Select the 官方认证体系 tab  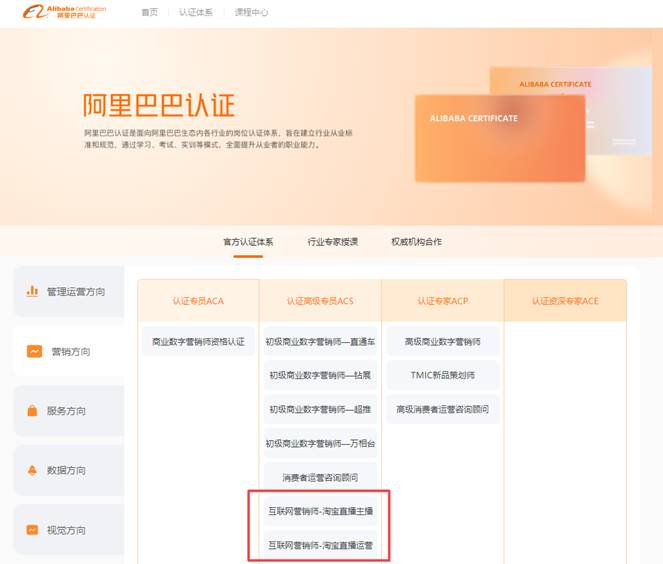248,242
